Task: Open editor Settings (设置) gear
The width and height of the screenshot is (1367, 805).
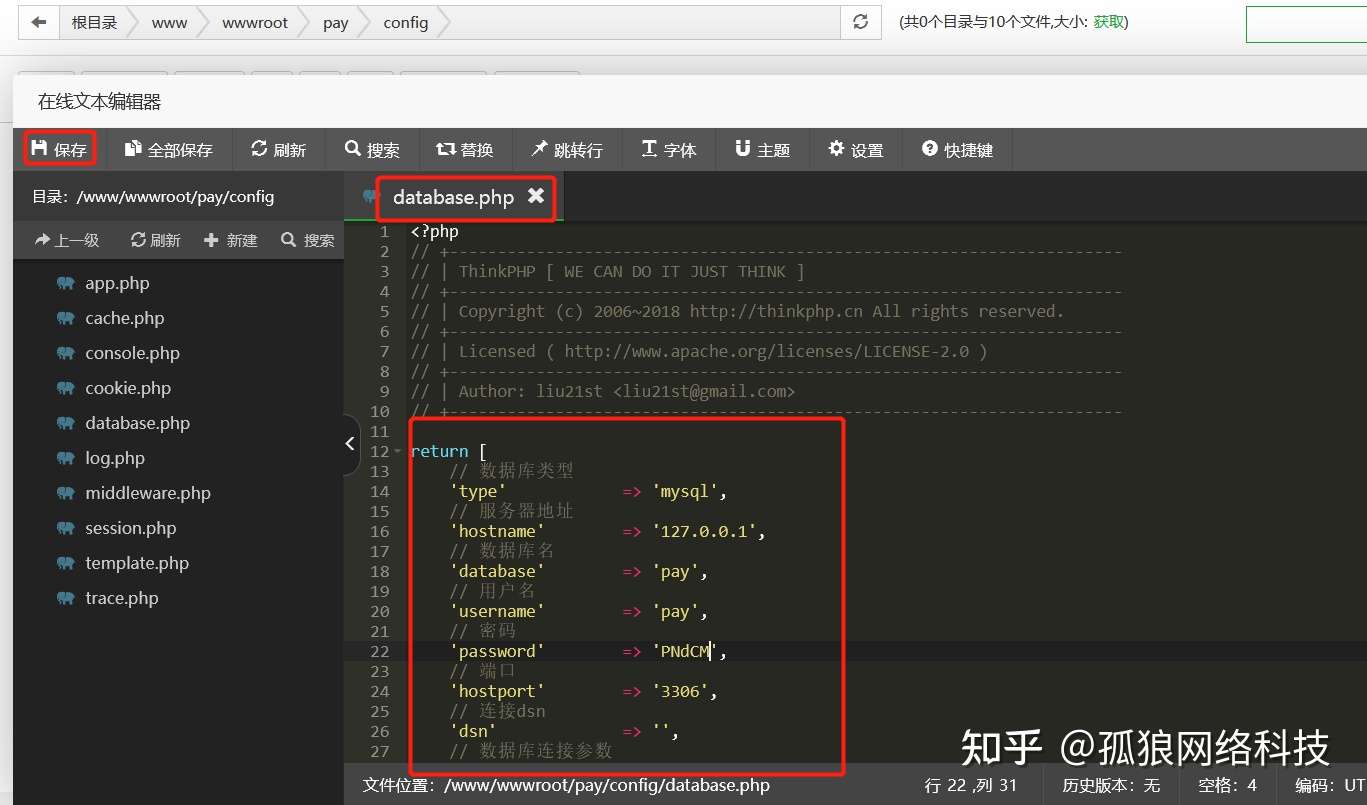Action: click(x=856, y=150)
